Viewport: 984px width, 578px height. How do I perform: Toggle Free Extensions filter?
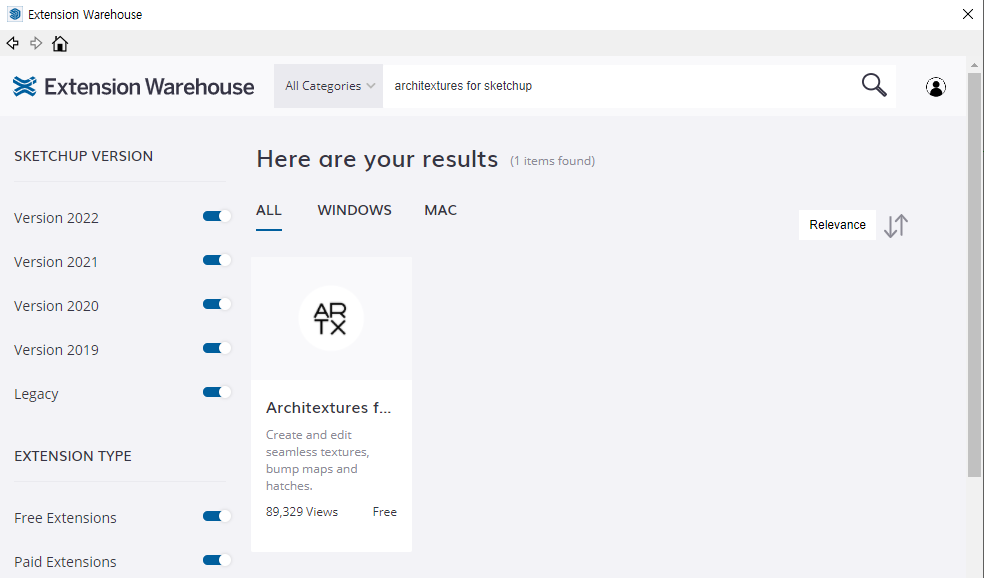pos(217,516)
